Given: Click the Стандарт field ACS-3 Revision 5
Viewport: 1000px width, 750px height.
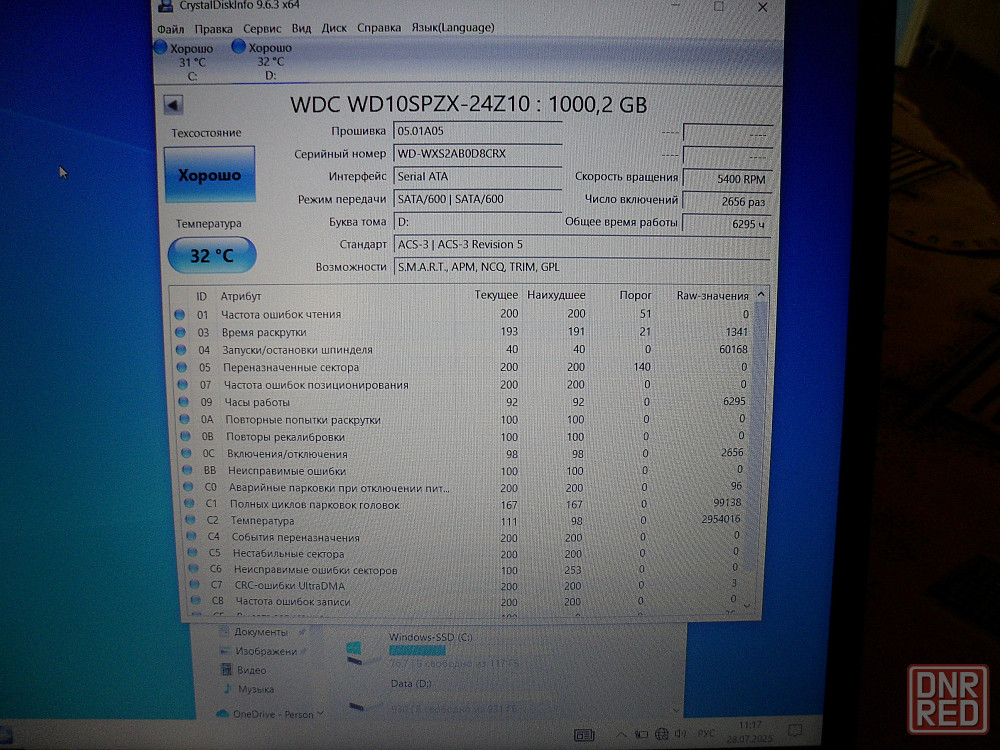Looking at the screenshot, I should [582, 244].
